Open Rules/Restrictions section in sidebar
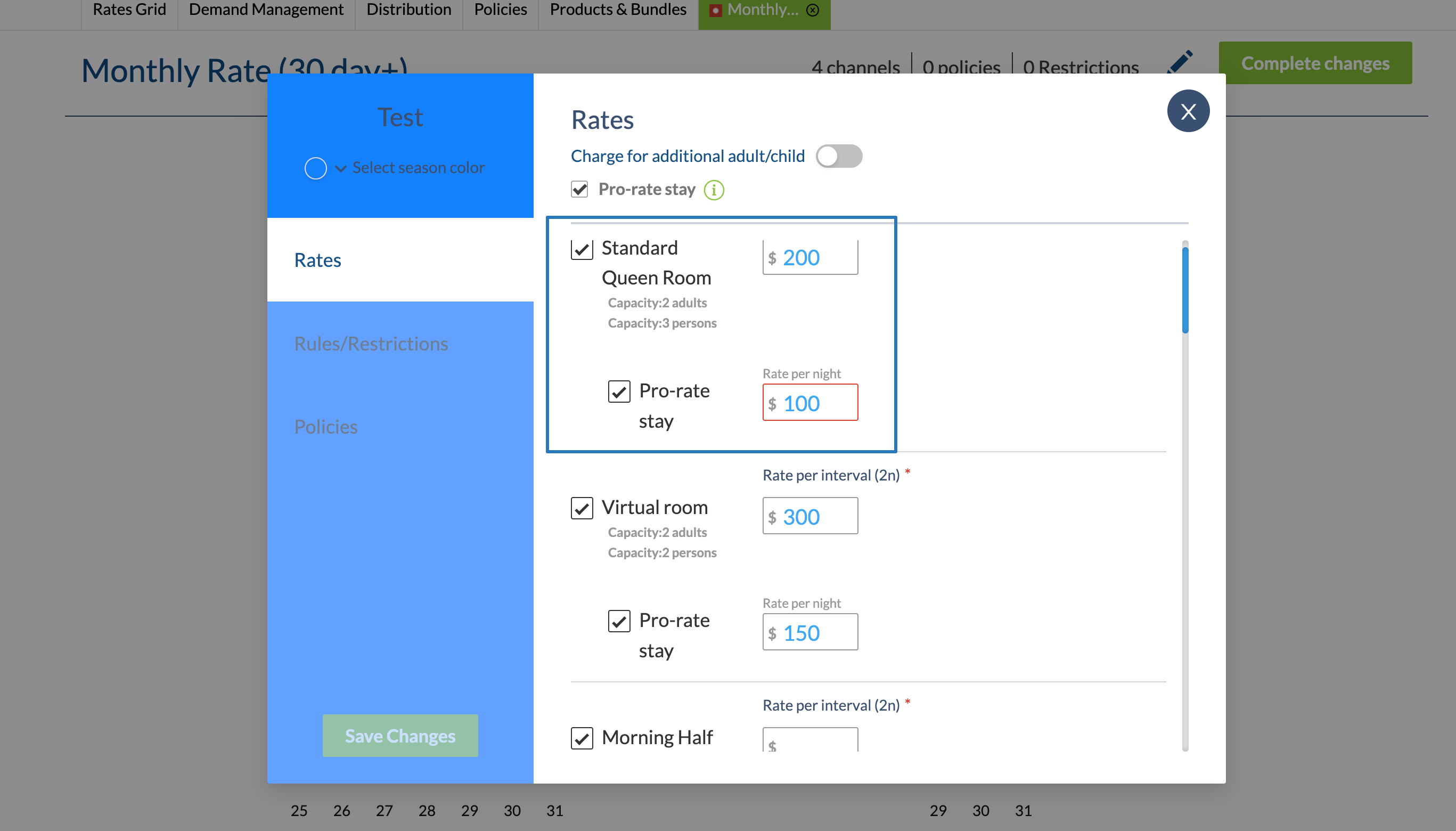Viewport: 1456px width, 831px height. pyautogui.click(x=371, y=344)
